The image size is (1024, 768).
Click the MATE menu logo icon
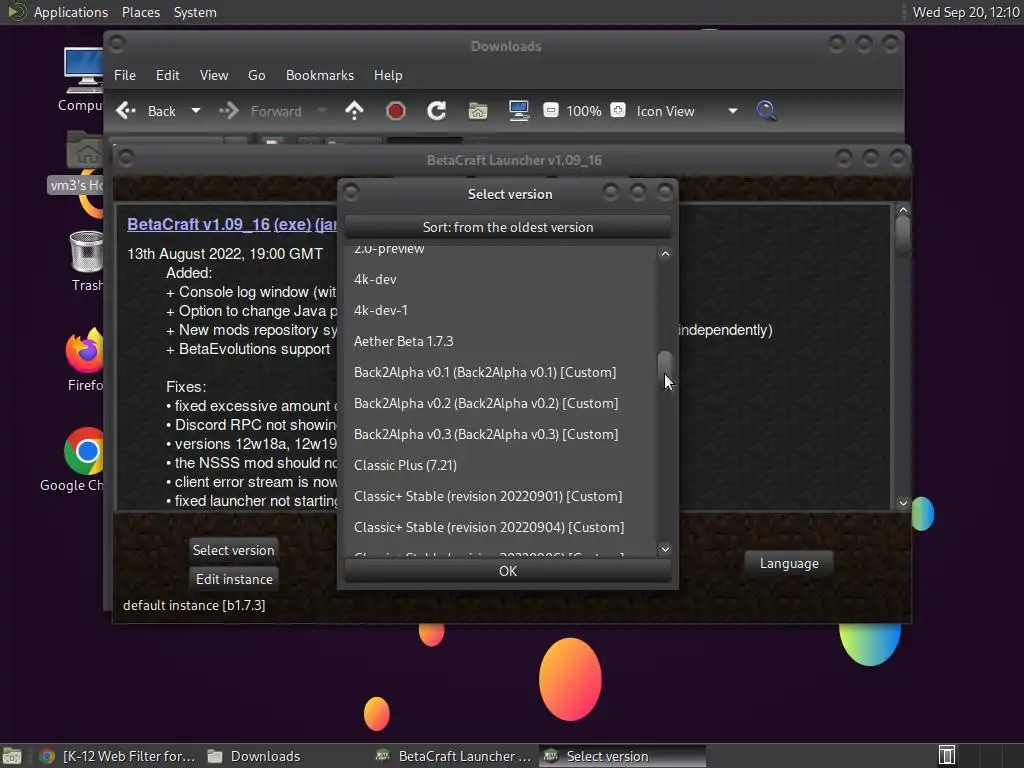click(16, 12)
